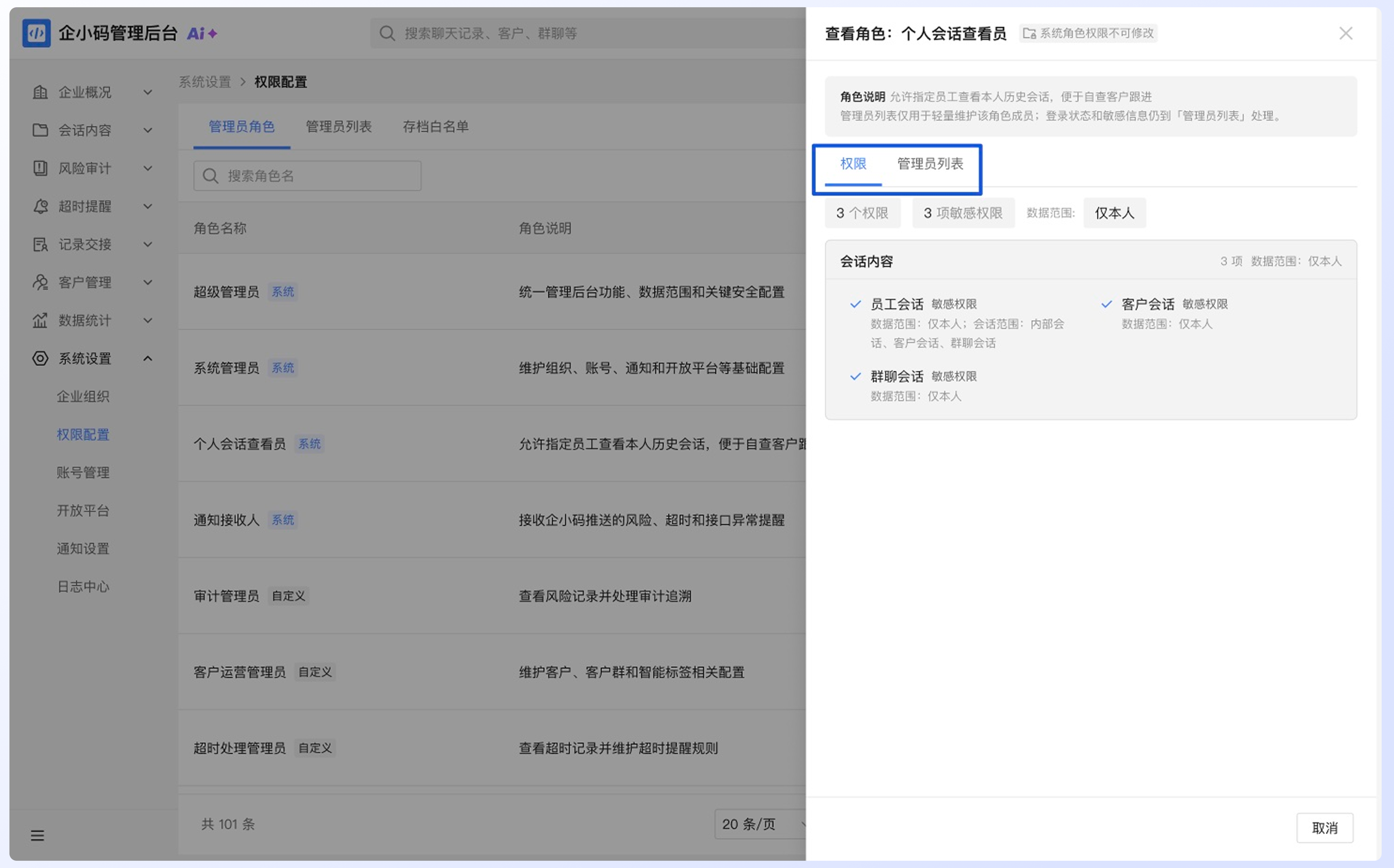Switch to the 权限 tab
This screenshot has height=868, width=1394.
(853, 164)
